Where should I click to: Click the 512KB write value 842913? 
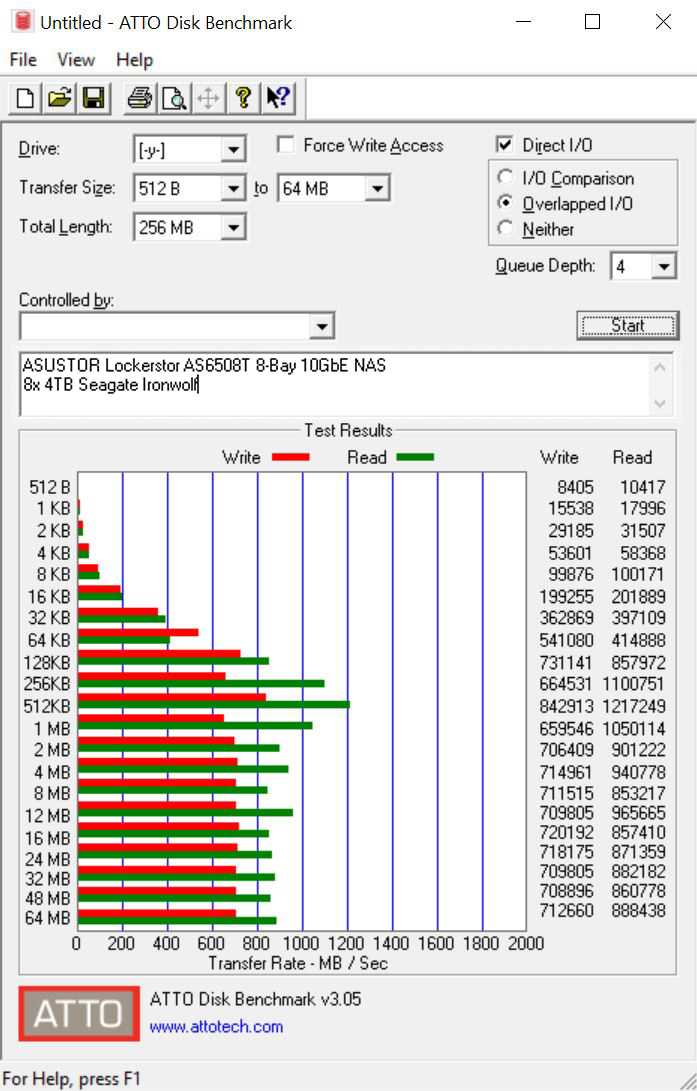coord(566,706)
